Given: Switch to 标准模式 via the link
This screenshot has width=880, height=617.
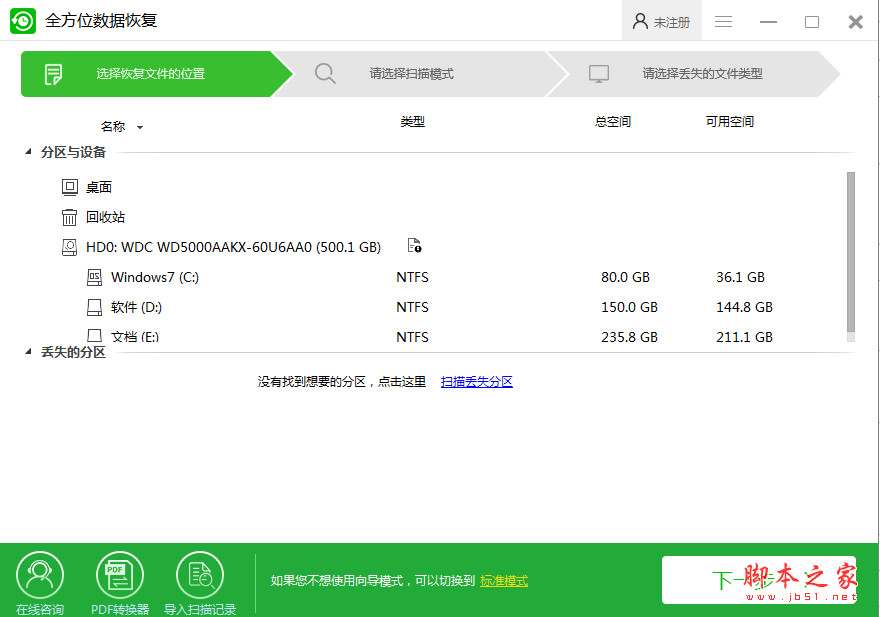Looking at the screenshot, I should [x=504, y=579].
